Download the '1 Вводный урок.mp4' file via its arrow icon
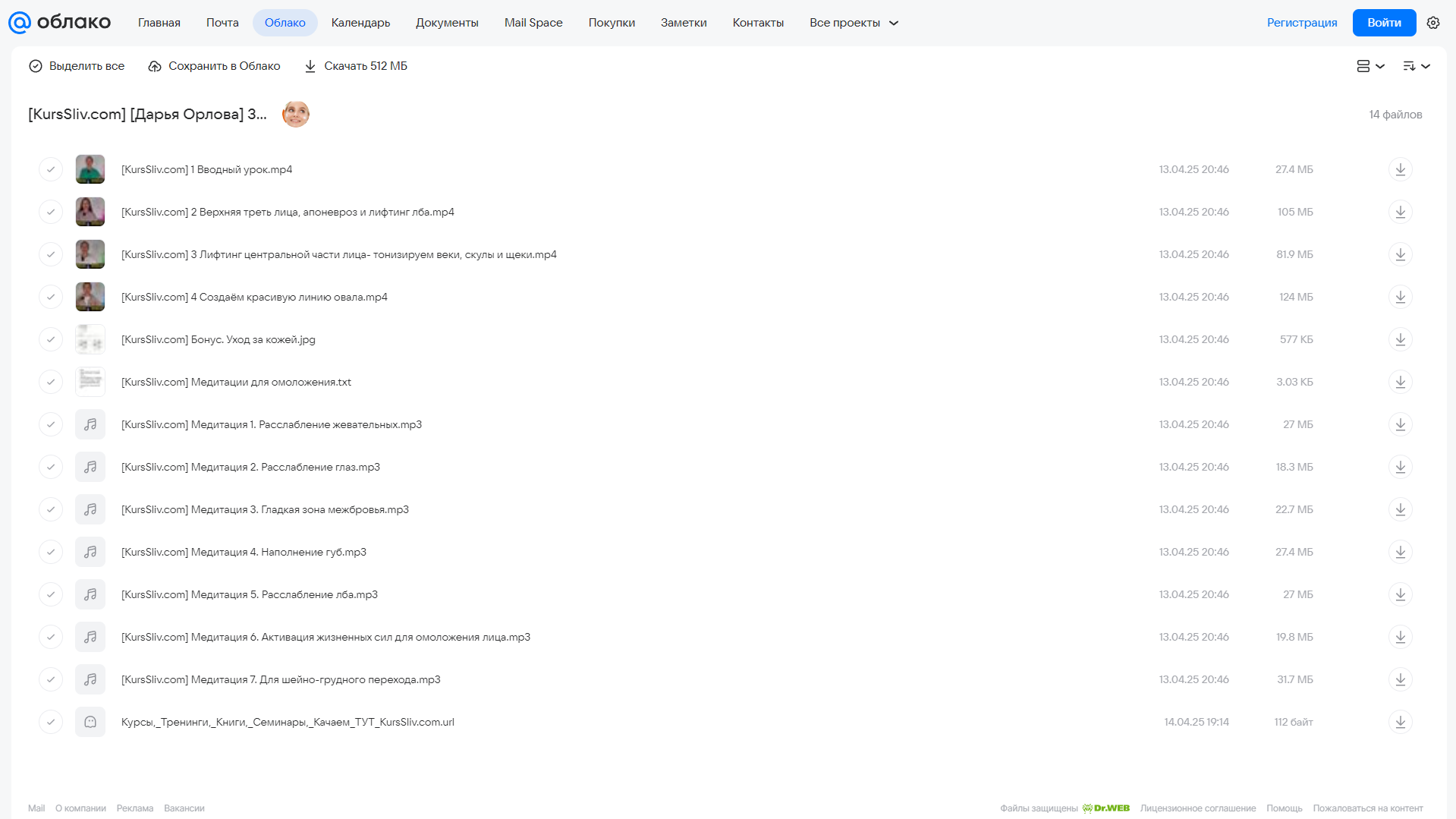The height and width of the screenshot is (819, 1456). 1401,169
